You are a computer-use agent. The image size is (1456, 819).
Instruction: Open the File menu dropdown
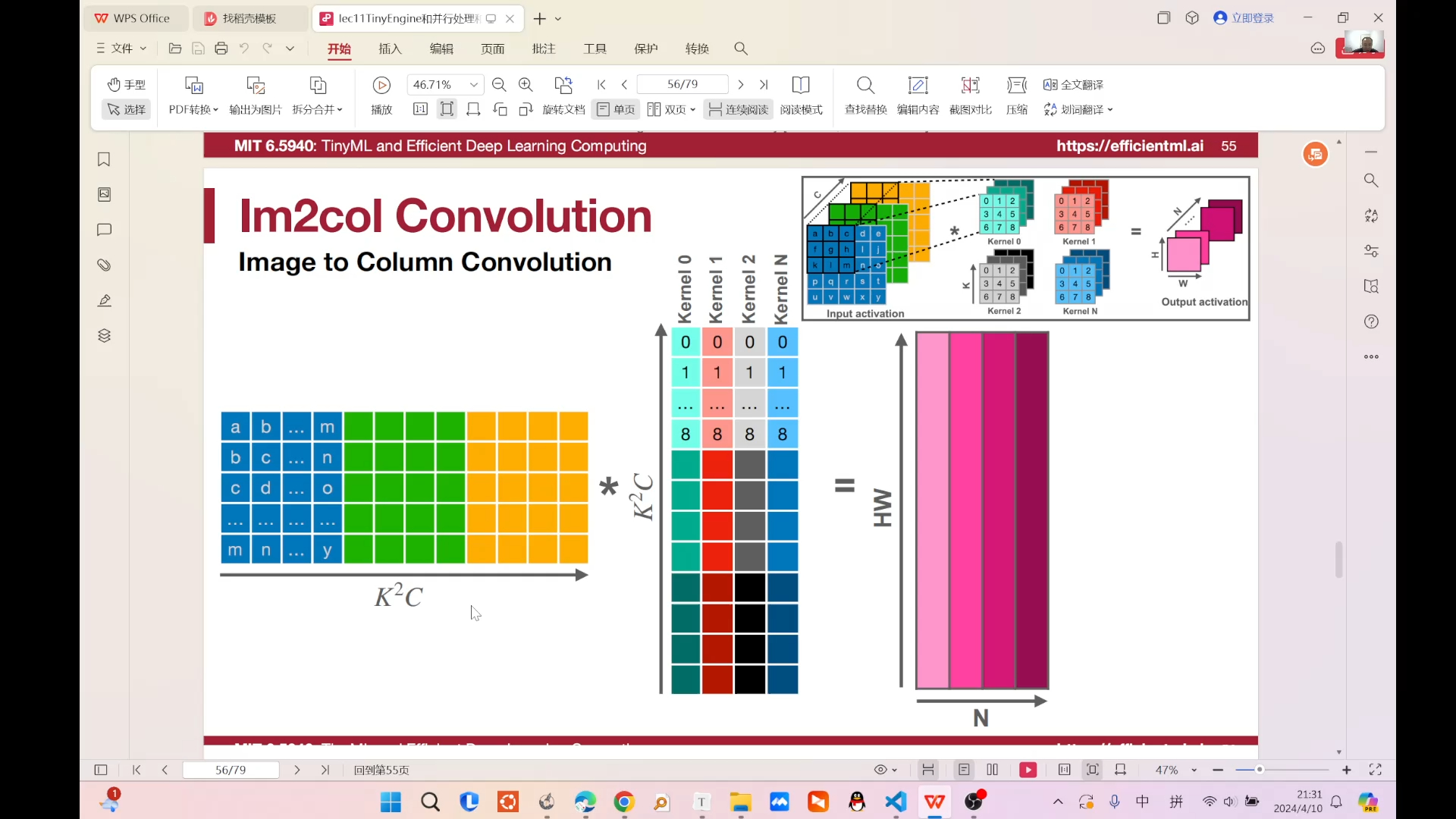121,49
